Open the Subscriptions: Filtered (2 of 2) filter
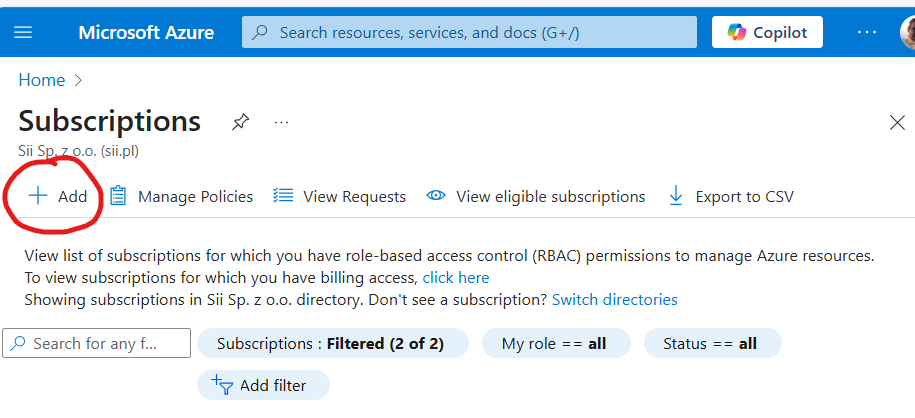Viewport: 915px width, 418px height. click(x=333, y=343)
